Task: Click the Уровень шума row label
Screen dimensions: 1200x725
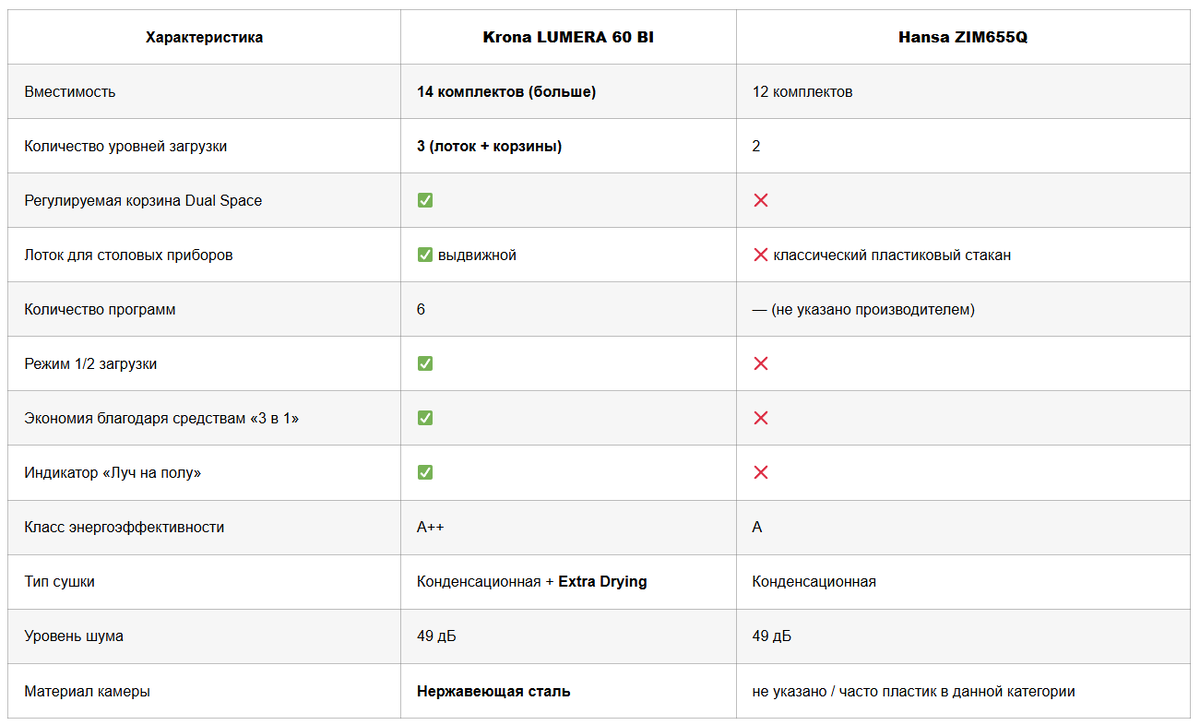Action: click(x=74, y=636)
